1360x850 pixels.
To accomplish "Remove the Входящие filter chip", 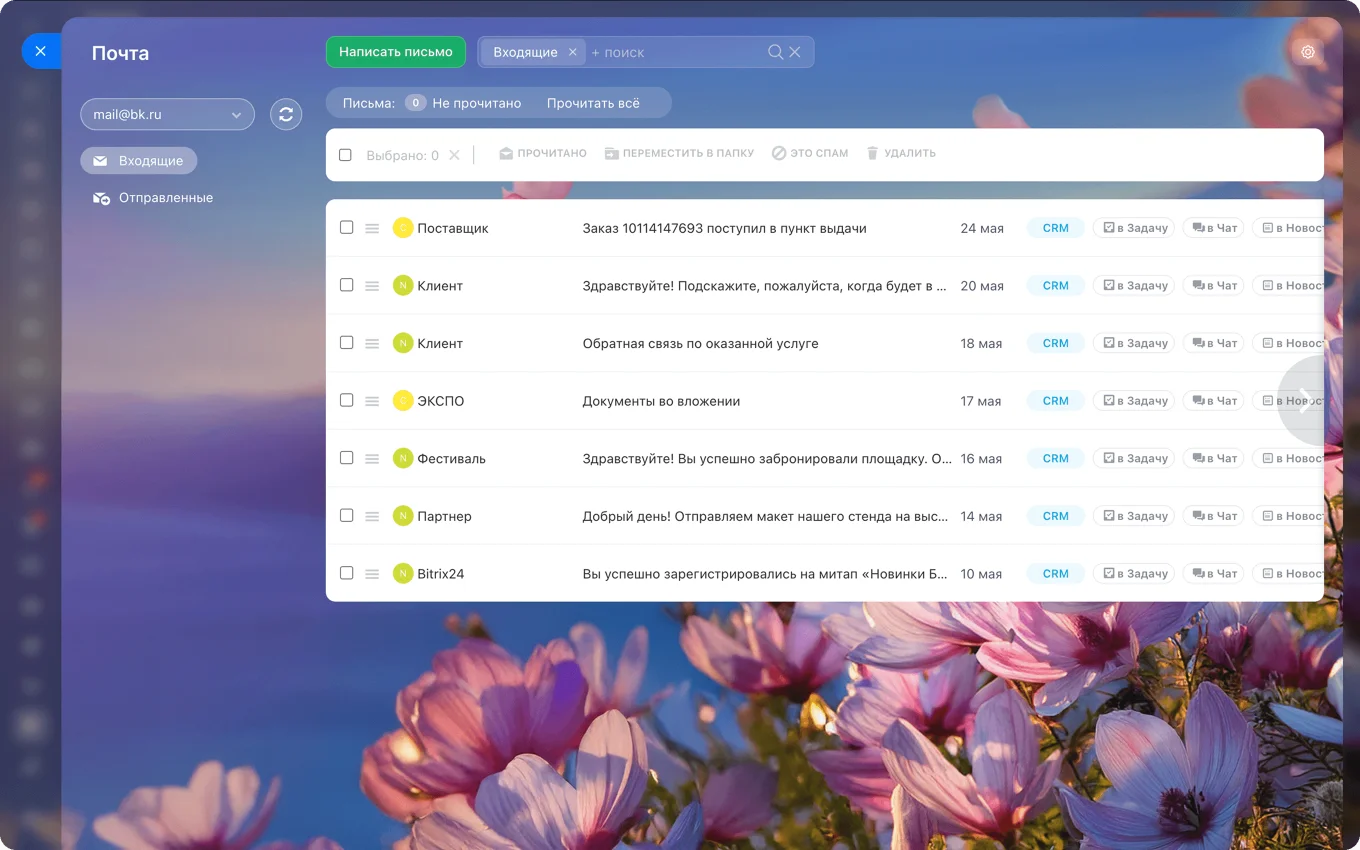I will [x=572, y=52].
